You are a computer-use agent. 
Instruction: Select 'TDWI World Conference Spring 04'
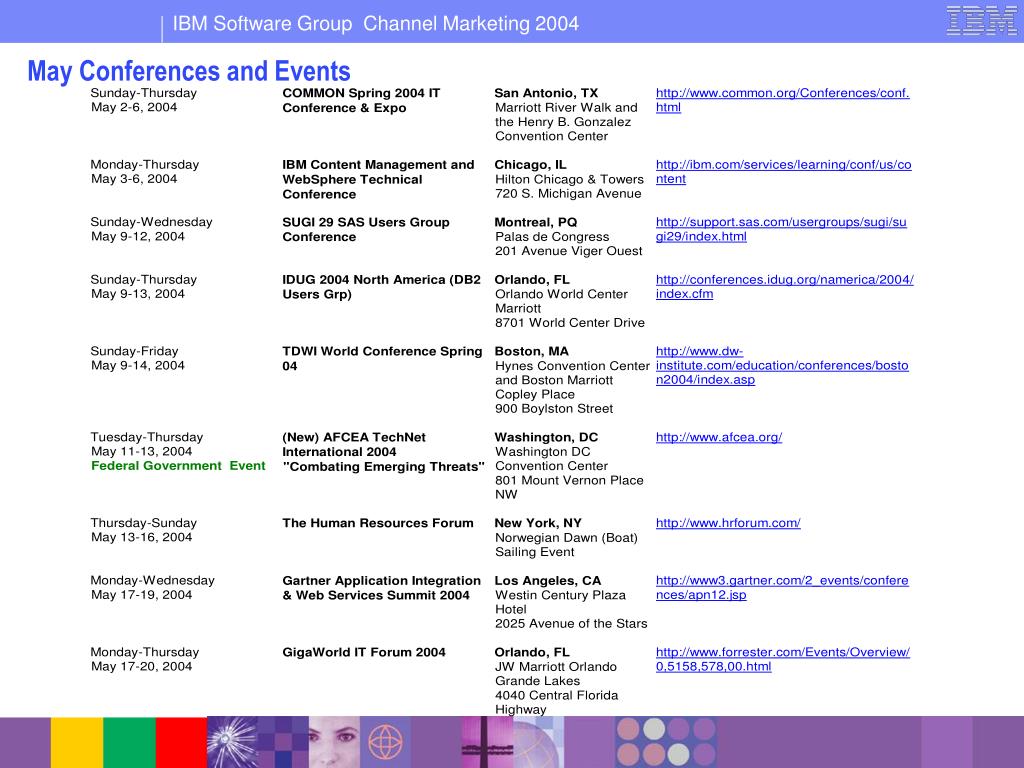point(382,359)
